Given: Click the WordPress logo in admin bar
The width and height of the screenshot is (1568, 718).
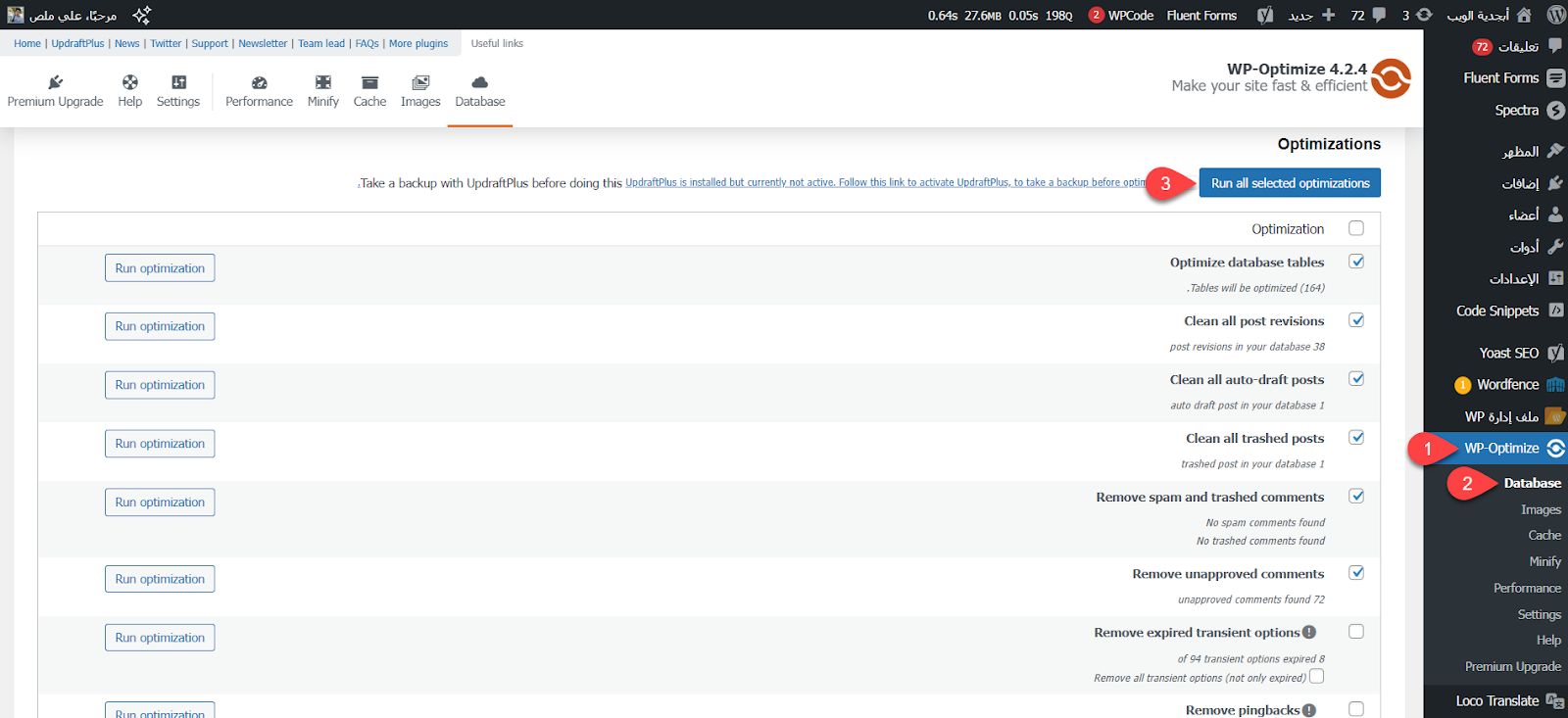Looking at the screenshot, I should [1555, 15].
